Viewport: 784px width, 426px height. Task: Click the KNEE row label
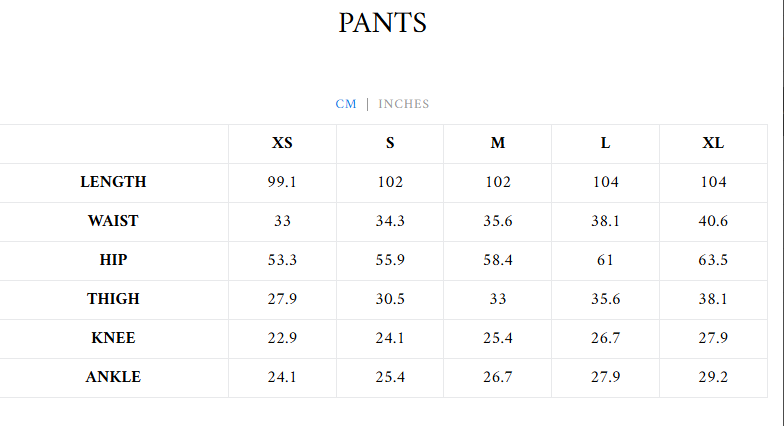click(113, 338)
